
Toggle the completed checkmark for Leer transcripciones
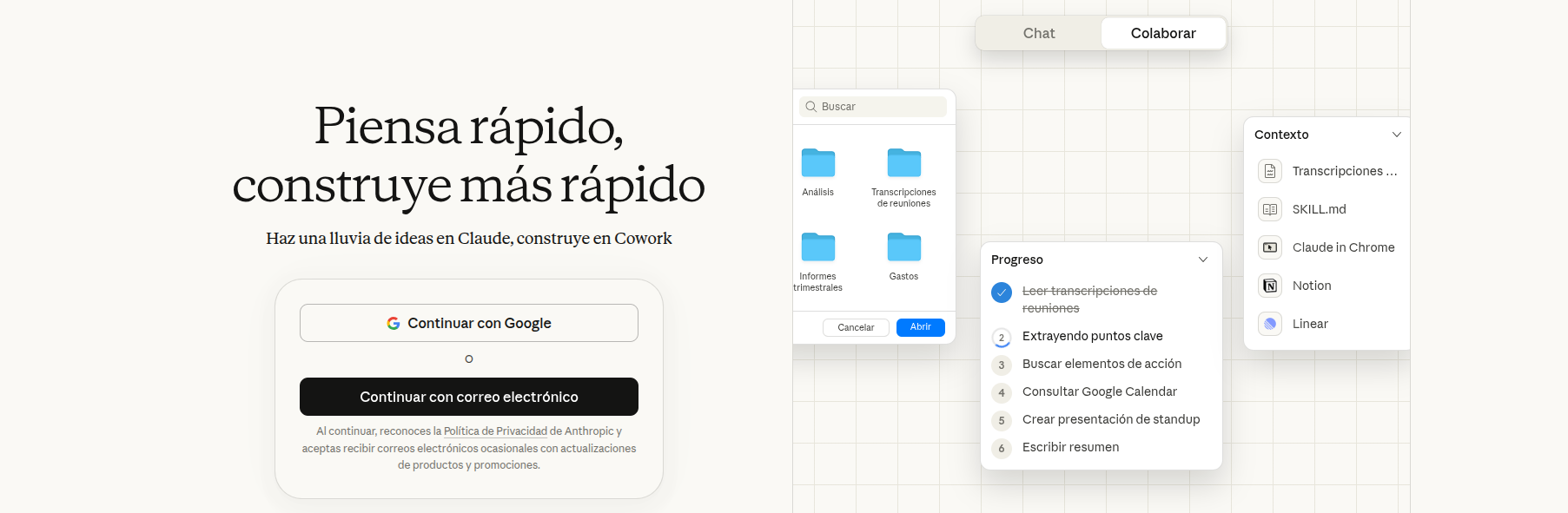pyautogui.click(x=1002, y=293)
